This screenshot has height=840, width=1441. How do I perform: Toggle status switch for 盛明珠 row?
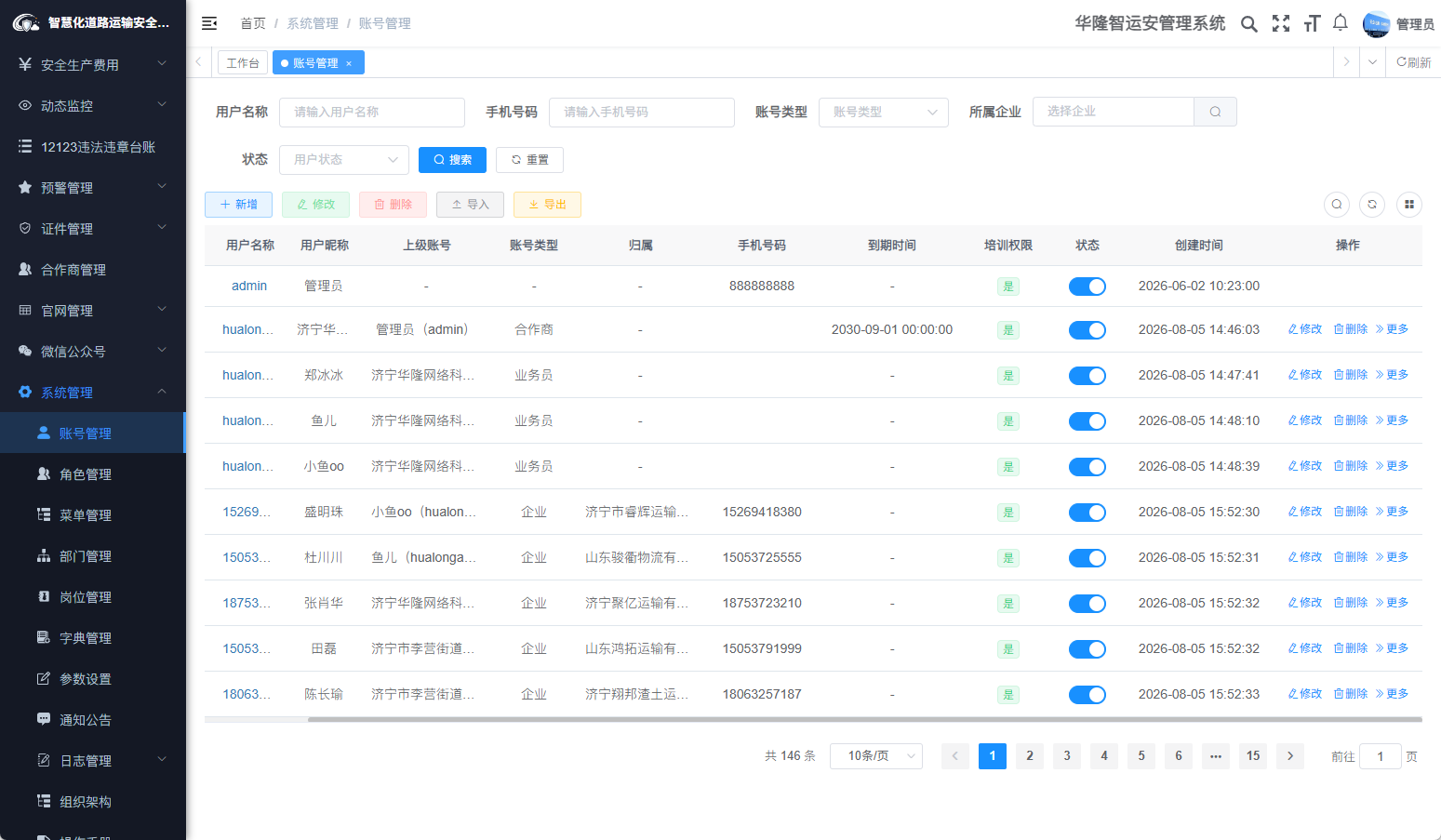1087,513
